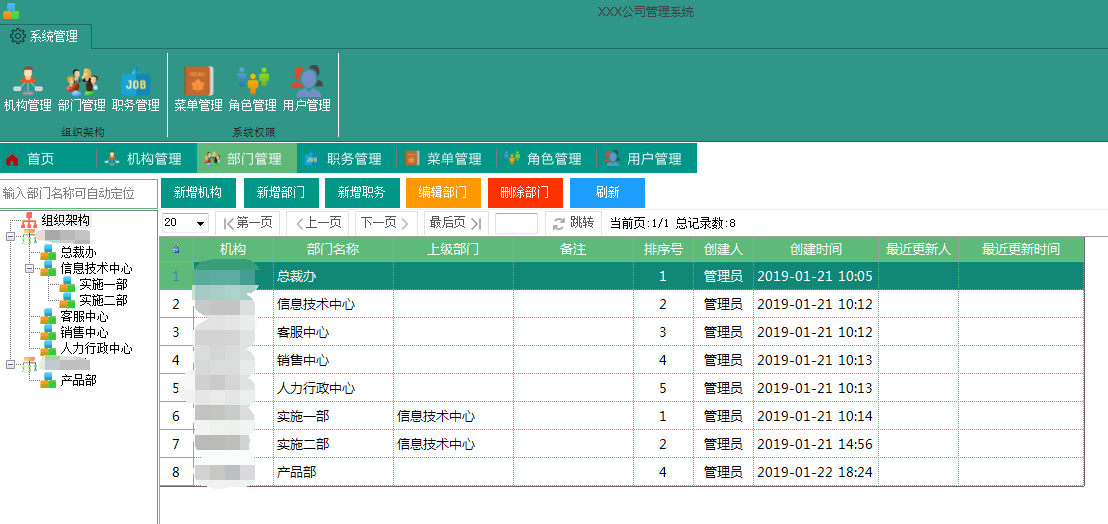This screenshot has width=1108, height=524.
Task: Open 职务管理 JOB ribbon icon
Action: pyautogui.click(x=136, y=81)
